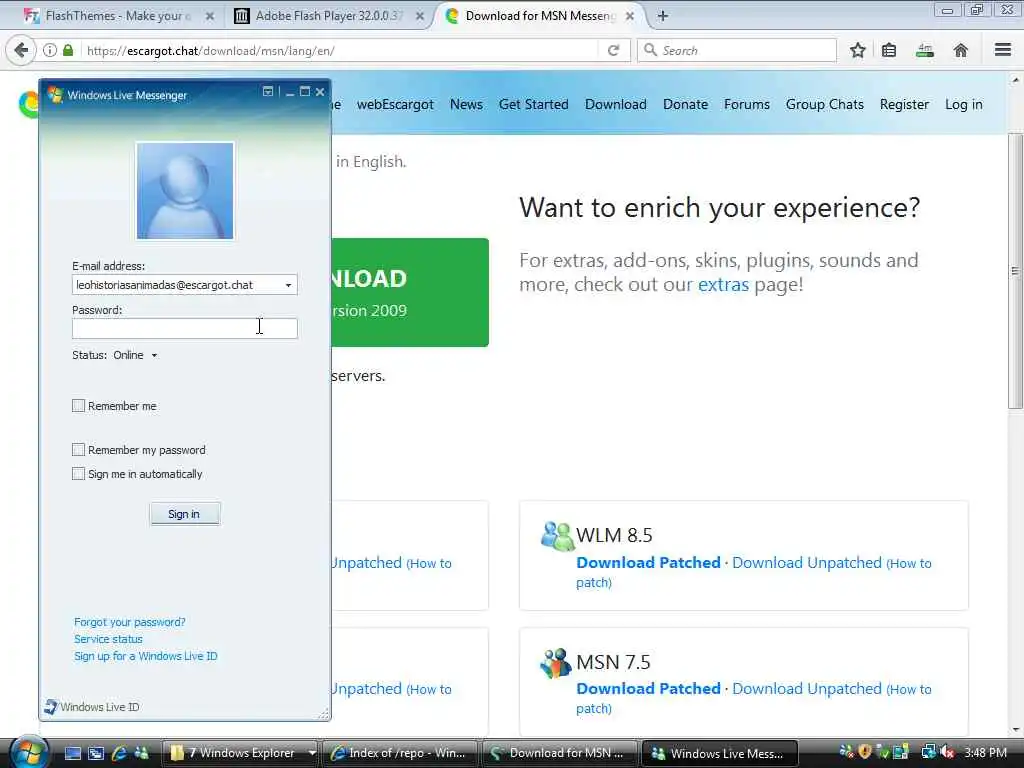Screen dimensions: 1024x768
Task: Click Sign up for a Windows Live ID
Action: [x=146, y=656]
